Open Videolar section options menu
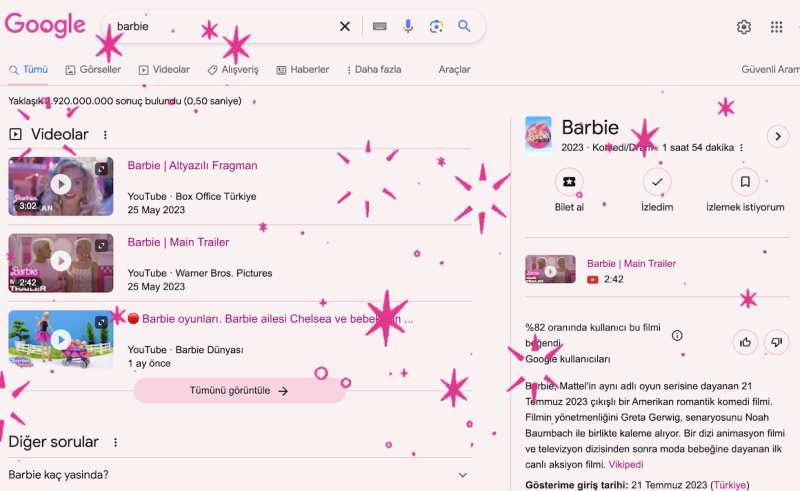Image resolution: width=800 pixels, height=491 pixels. pos(105,135)
